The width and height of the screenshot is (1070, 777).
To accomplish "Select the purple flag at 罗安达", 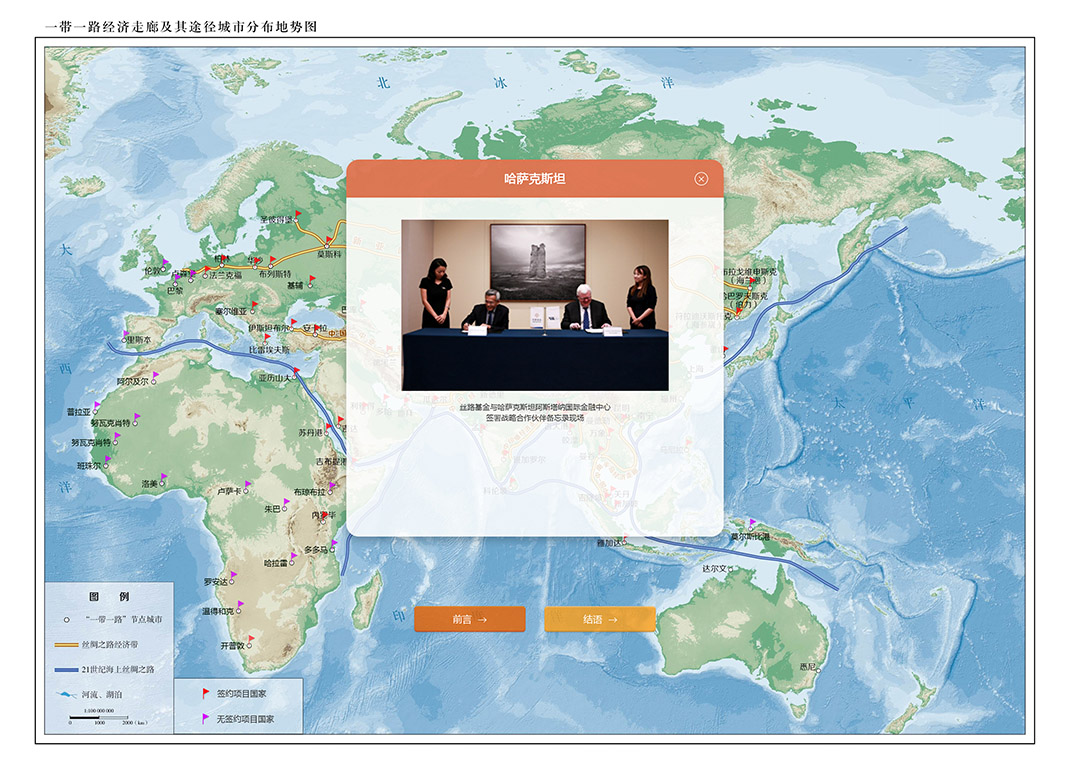I will (235, 575).
